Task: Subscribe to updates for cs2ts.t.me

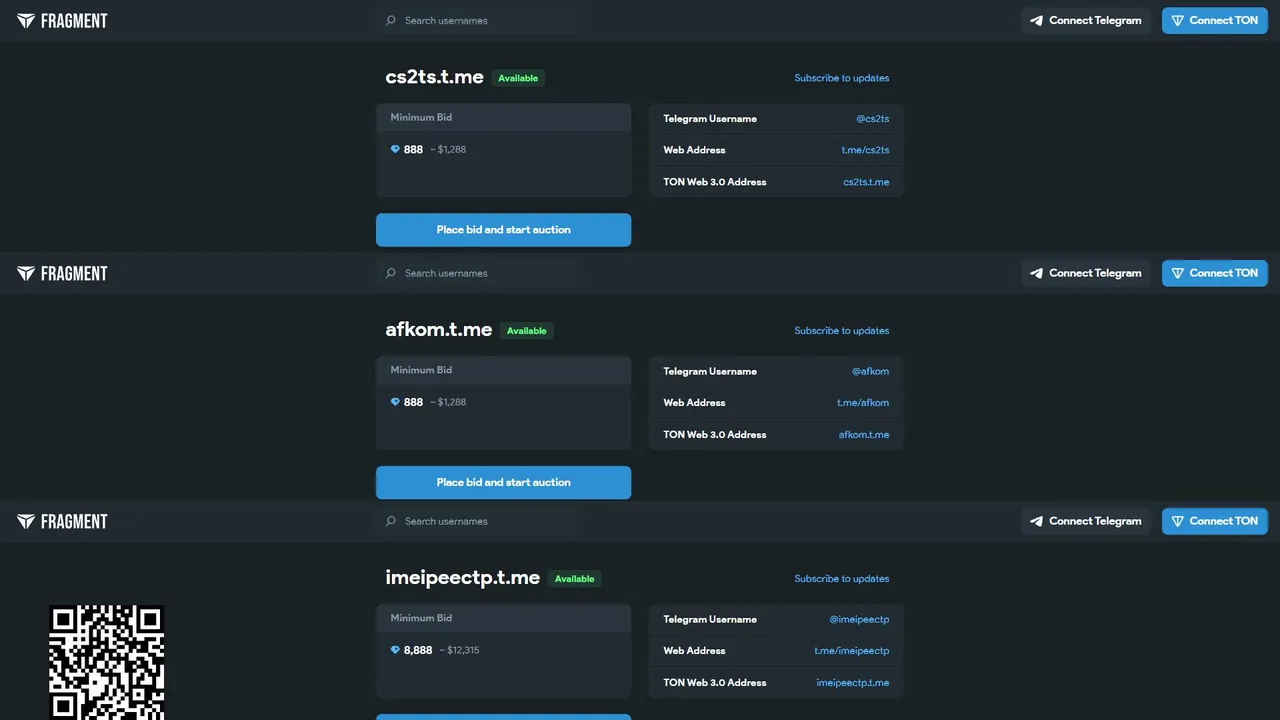Action: 842,78
